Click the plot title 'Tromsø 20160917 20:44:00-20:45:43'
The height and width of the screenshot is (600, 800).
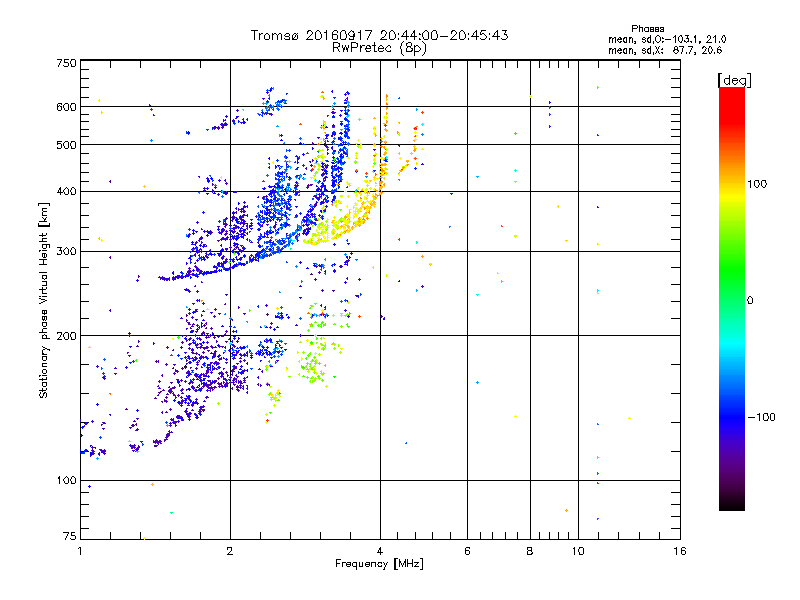[x=380, y=35]
